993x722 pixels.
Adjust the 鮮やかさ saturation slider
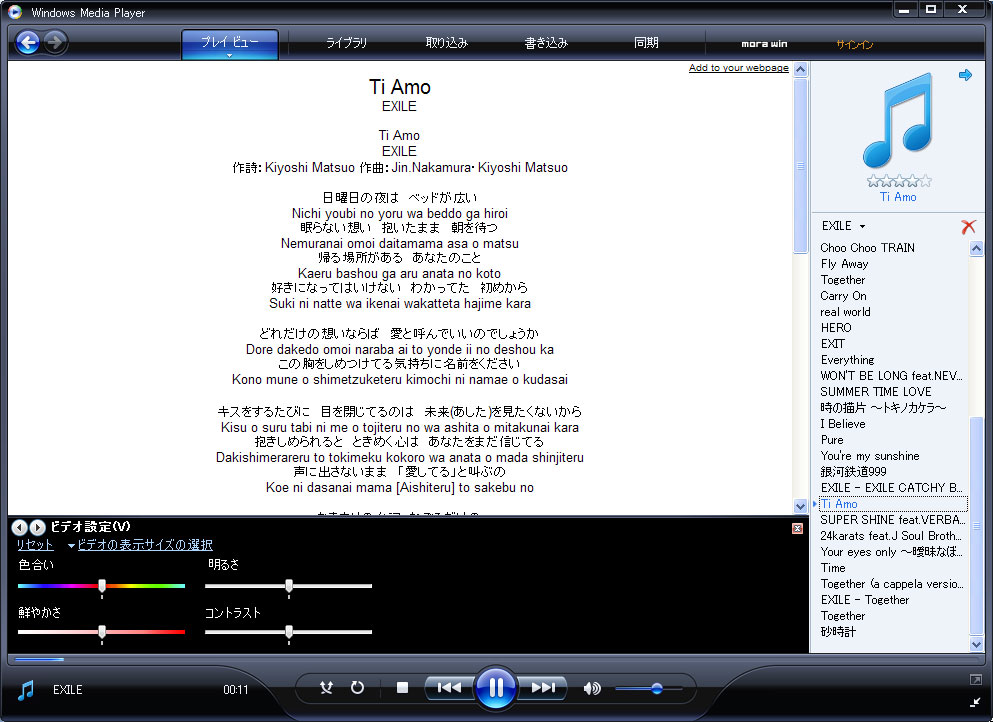pyautogui.click(x=101, y=632)
